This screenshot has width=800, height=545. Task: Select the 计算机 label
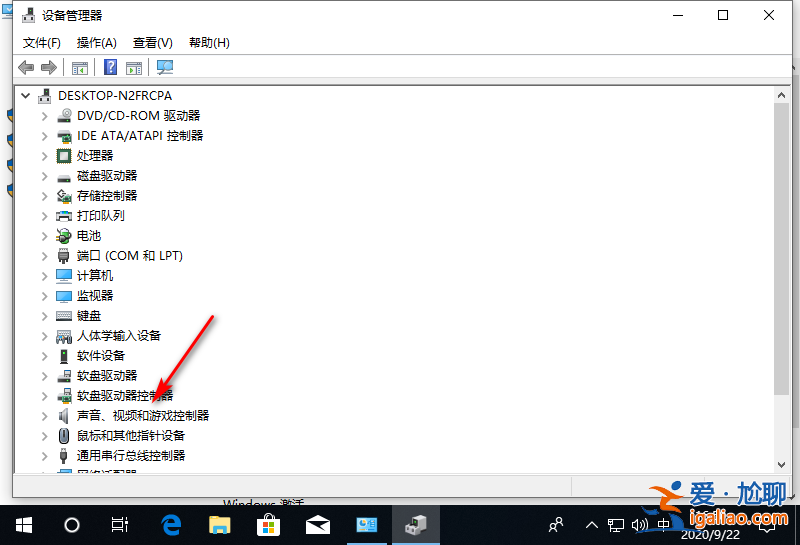pos(95,276)
